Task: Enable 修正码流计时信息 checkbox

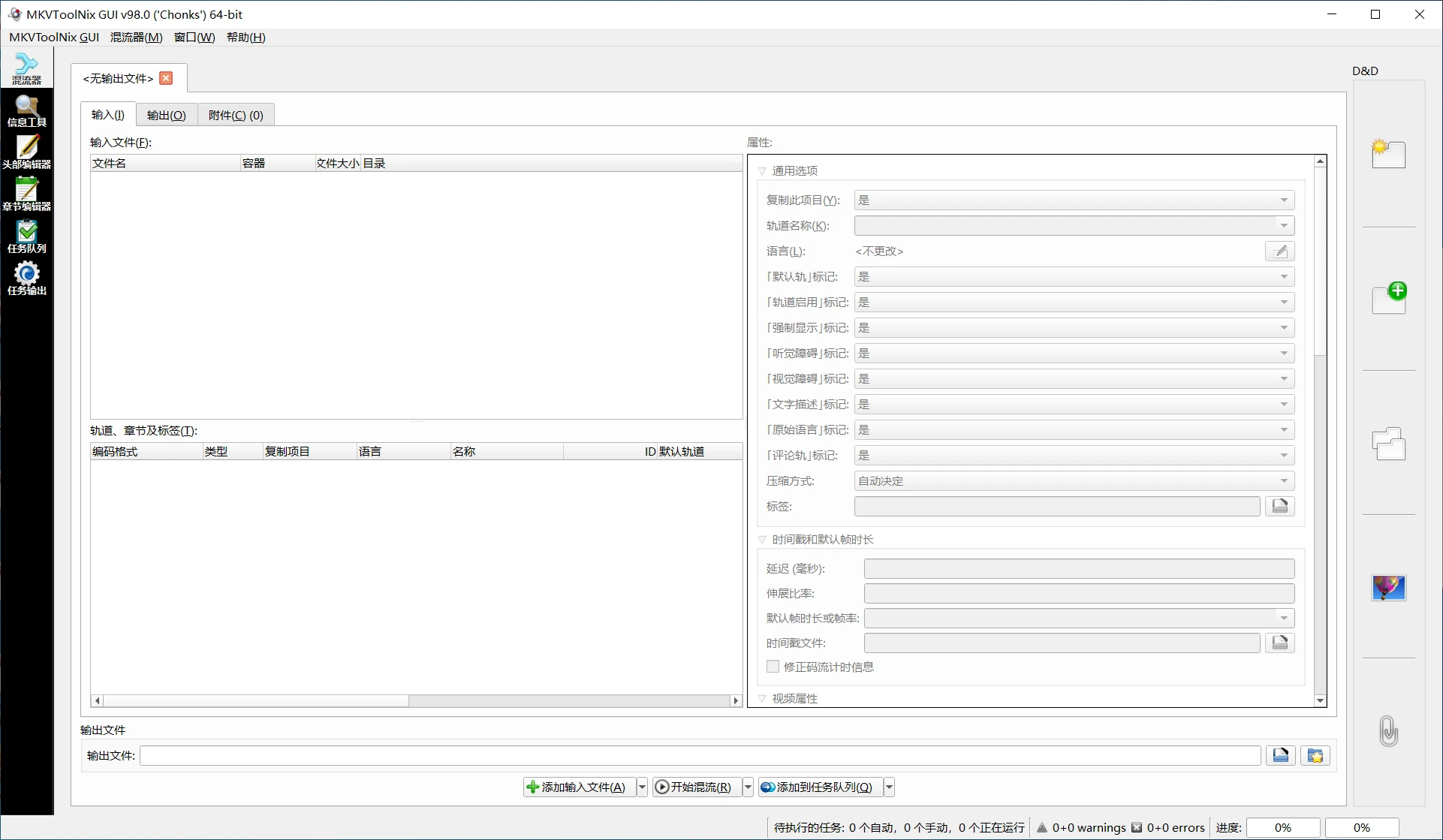Action: click(x=773, y=666)
